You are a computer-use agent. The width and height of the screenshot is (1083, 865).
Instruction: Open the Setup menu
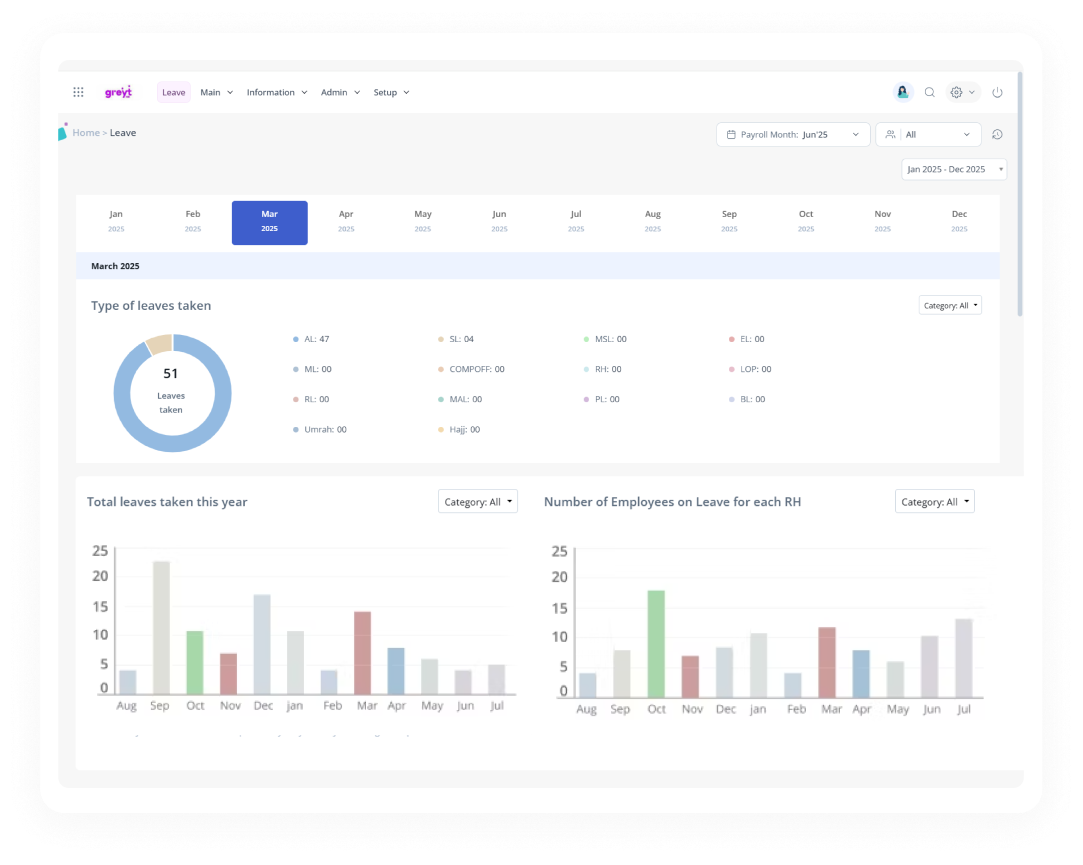(x=392, y=93)
